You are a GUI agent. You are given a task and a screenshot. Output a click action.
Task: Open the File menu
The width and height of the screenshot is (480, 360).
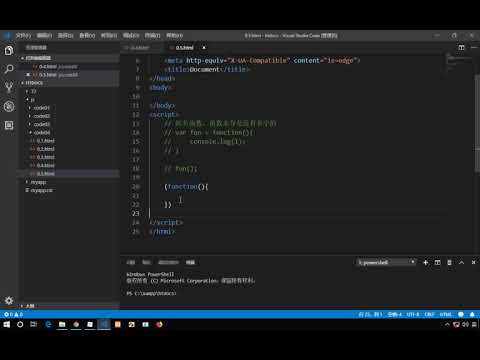point(23,35)
